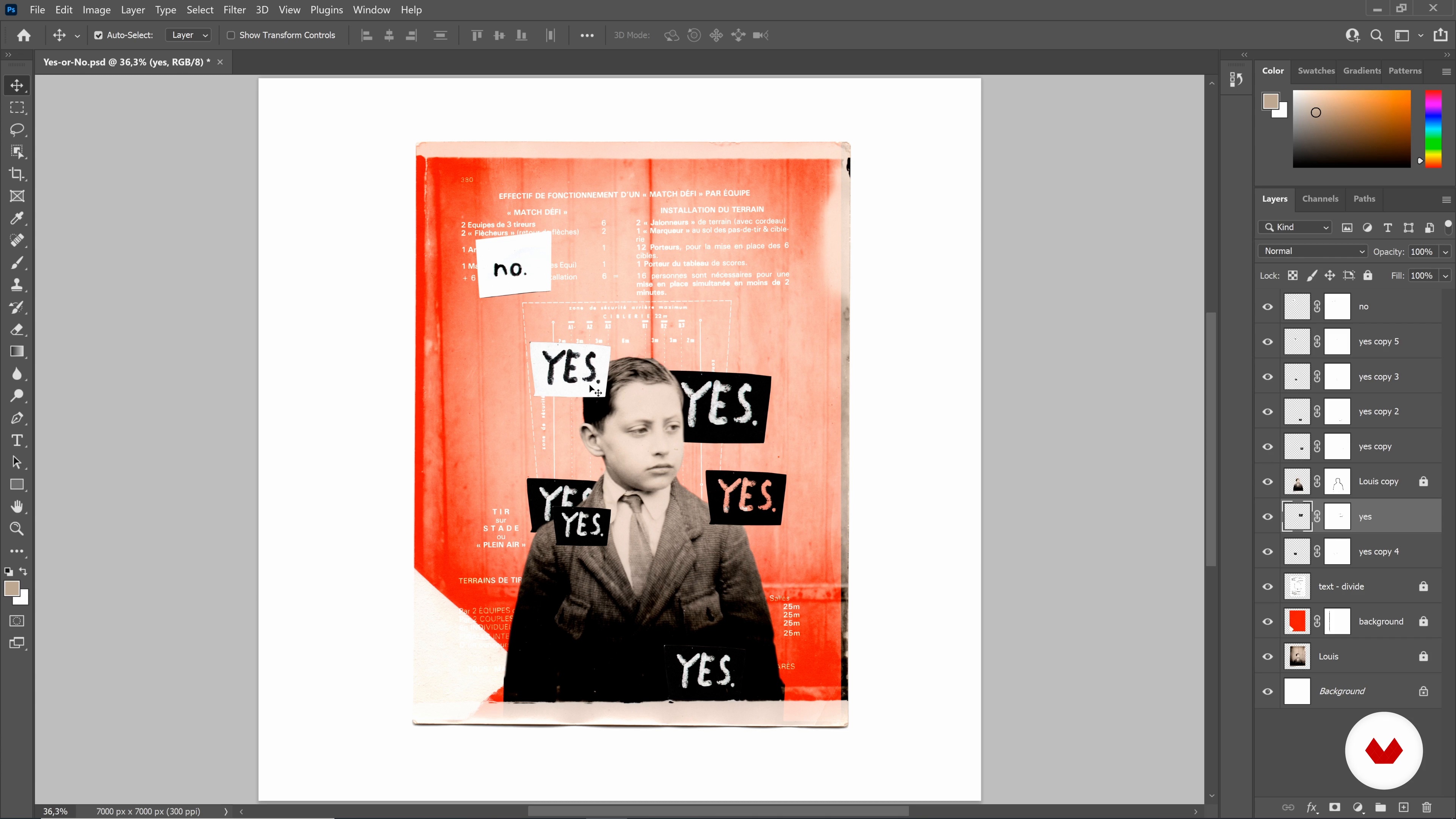Hide the 'yes copy 5' layer
This screenshot has height=819, width=1456.
tap(1268, 342)
